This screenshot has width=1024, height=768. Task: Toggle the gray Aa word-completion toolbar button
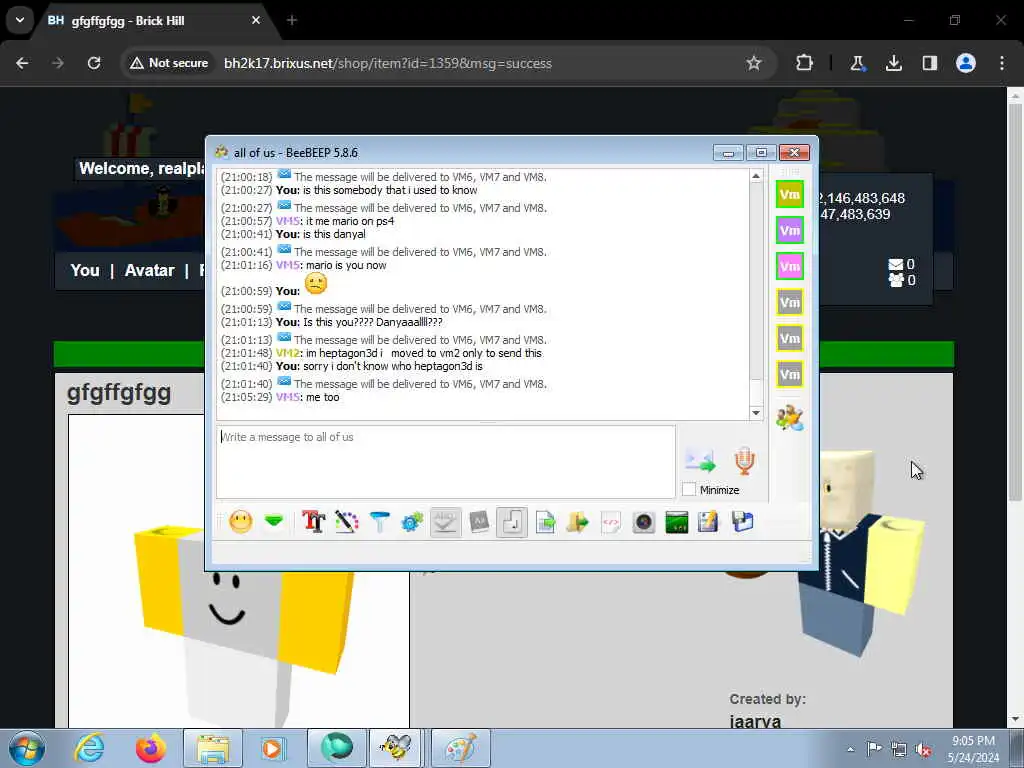pyautogui.click(x=479, y=522)
